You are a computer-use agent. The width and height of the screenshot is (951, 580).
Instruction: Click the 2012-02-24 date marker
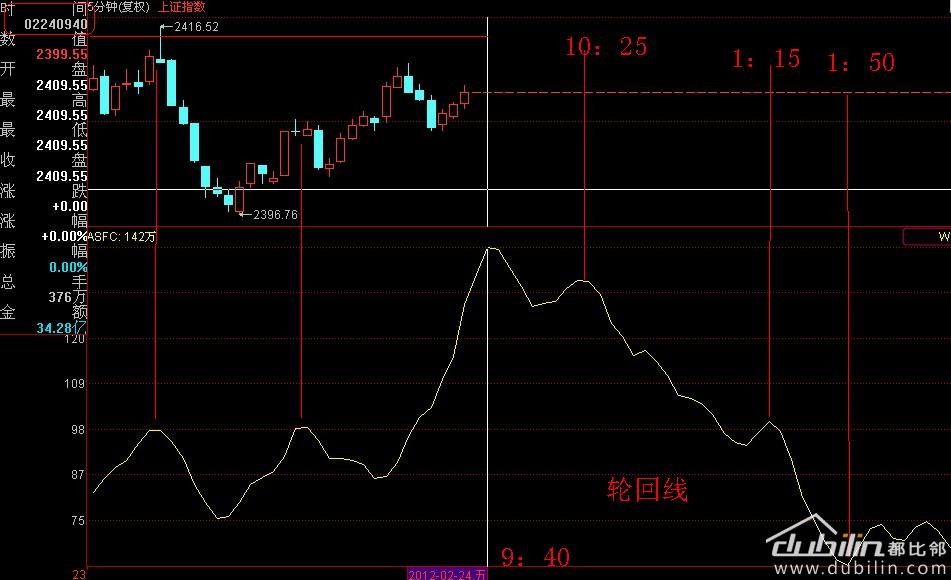point(447,574)
